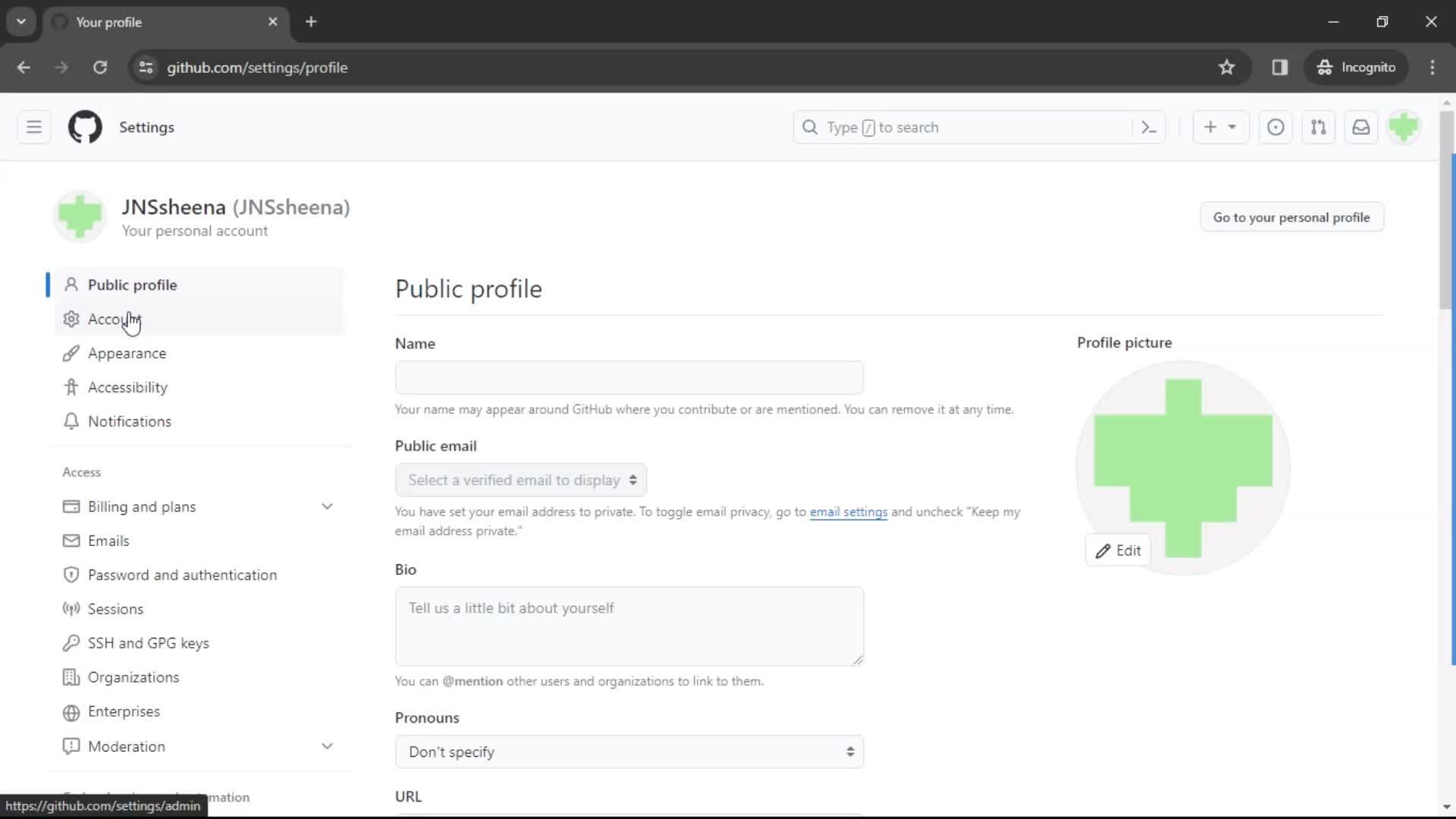Click the profile avatar icon top-right
This screenshot has width=1456, height=819.
click(1405, 127)
